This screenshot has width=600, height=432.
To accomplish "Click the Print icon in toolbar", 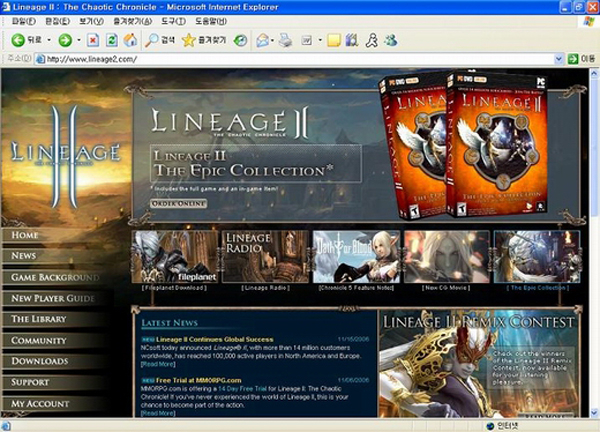I will [285, 40].
